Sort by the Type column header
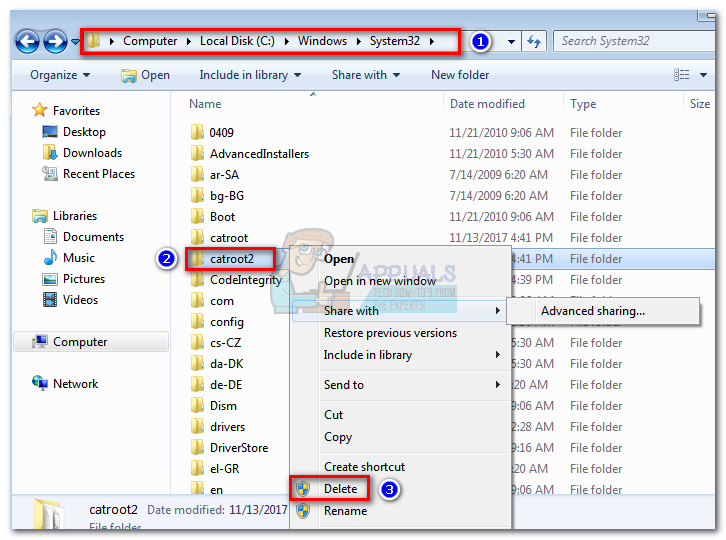Image resolution: width=726 pixels, height=540 pixels. point(583,104)
